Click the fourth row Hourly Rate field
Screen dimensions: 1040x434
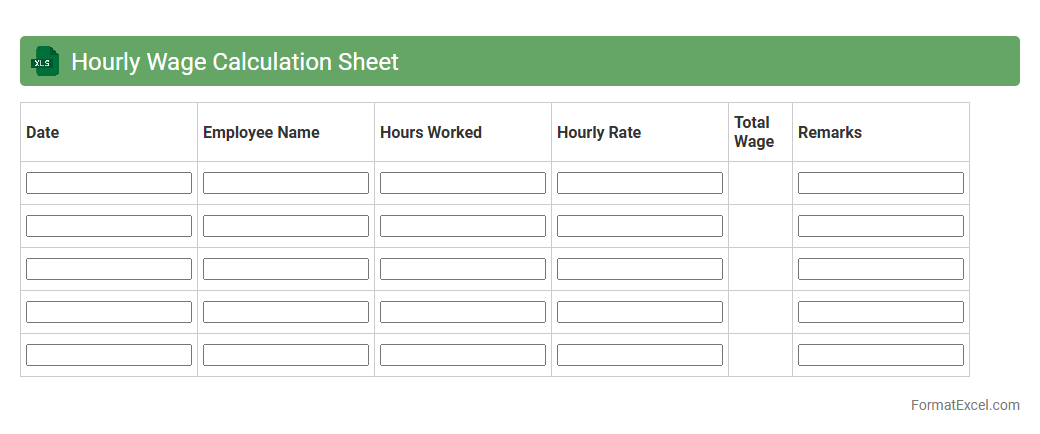click(640, 312)
